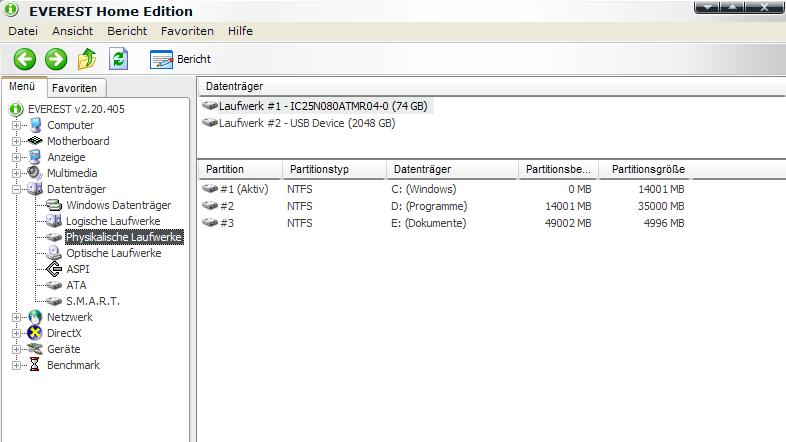The image size is (786, 442).
Task: Click the Windows Datenträger icon
Action: click(54, 205)
